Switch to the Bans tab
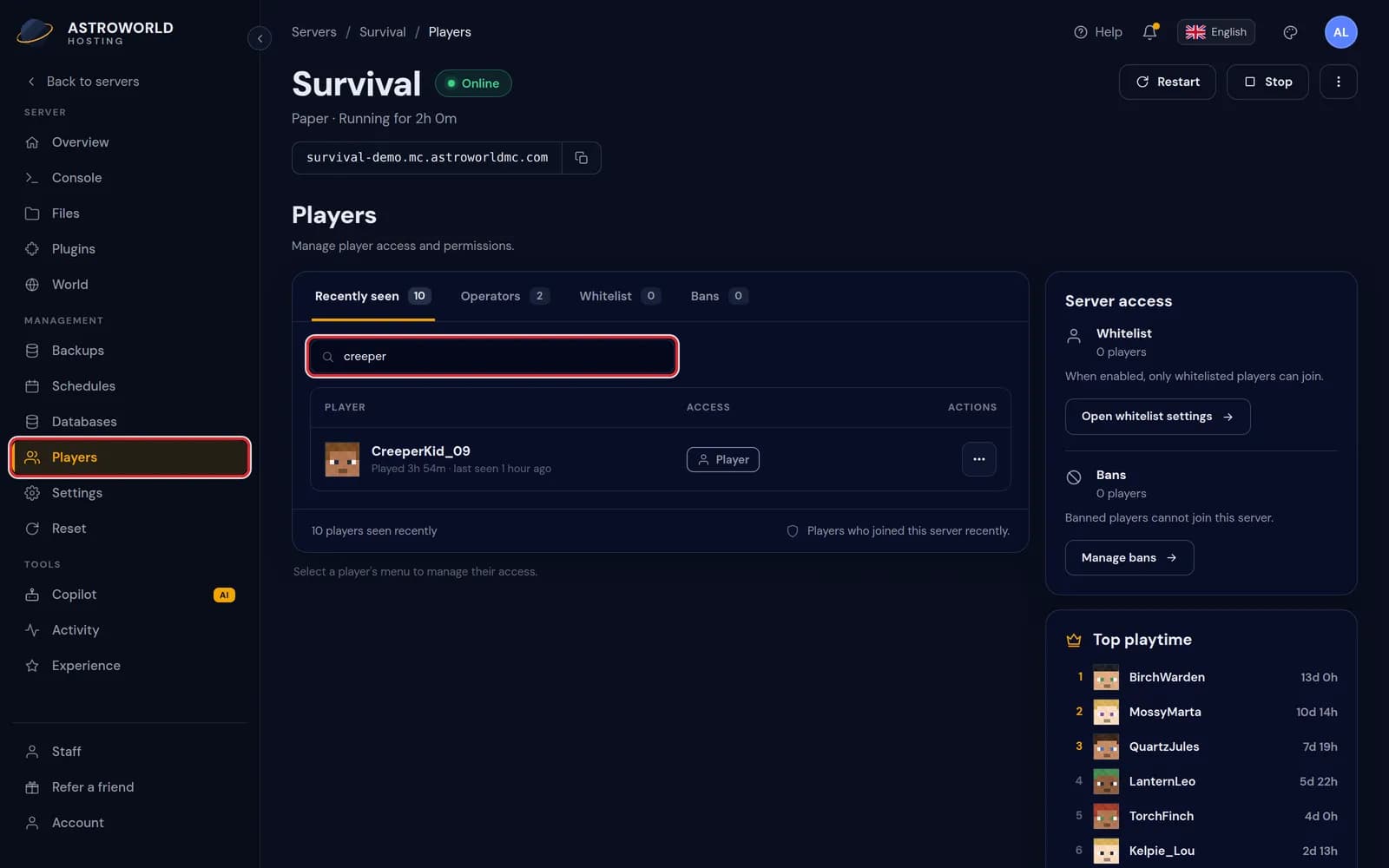This screenshot has height=868, width=1389. pyautogui.click(x=719, y=296)
